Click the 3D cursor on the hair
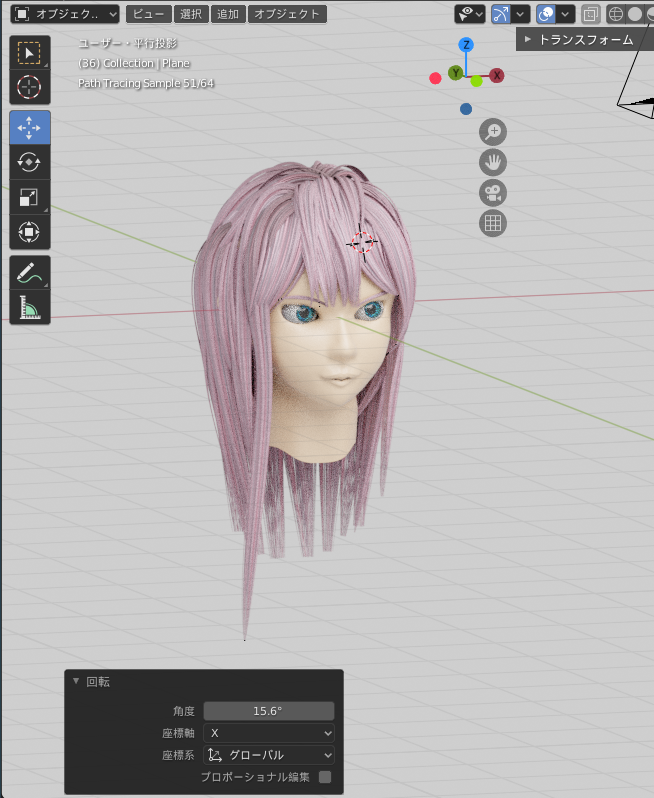 362,242
